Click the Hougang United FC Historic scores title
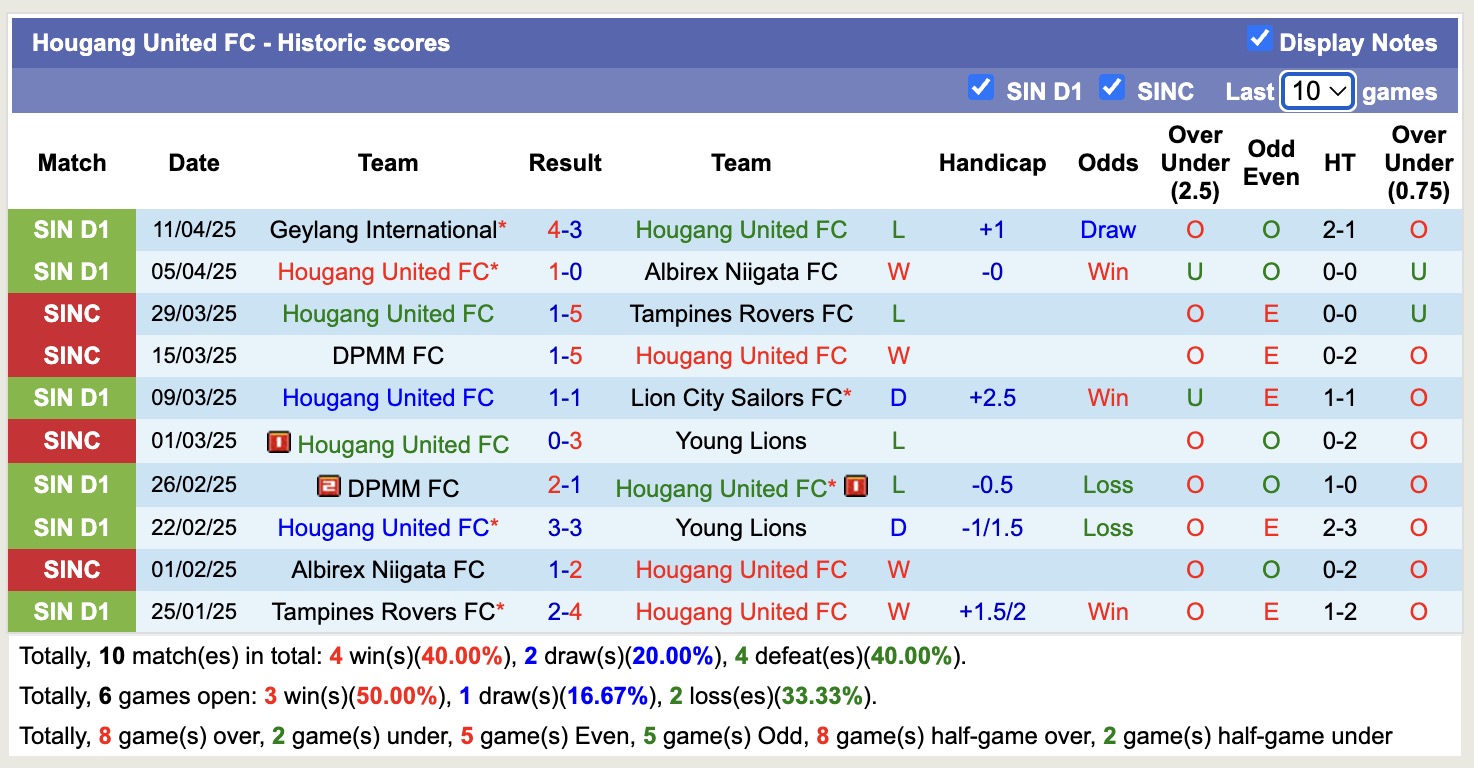 point(241,43)
